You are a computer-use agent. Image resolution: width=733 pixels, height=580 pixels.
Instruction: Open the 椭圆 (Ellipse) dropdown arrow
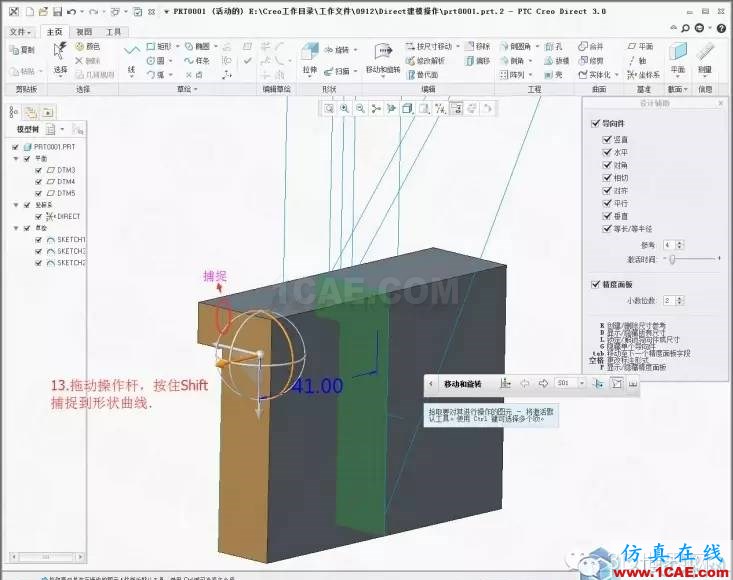click(x=216, y=46)
